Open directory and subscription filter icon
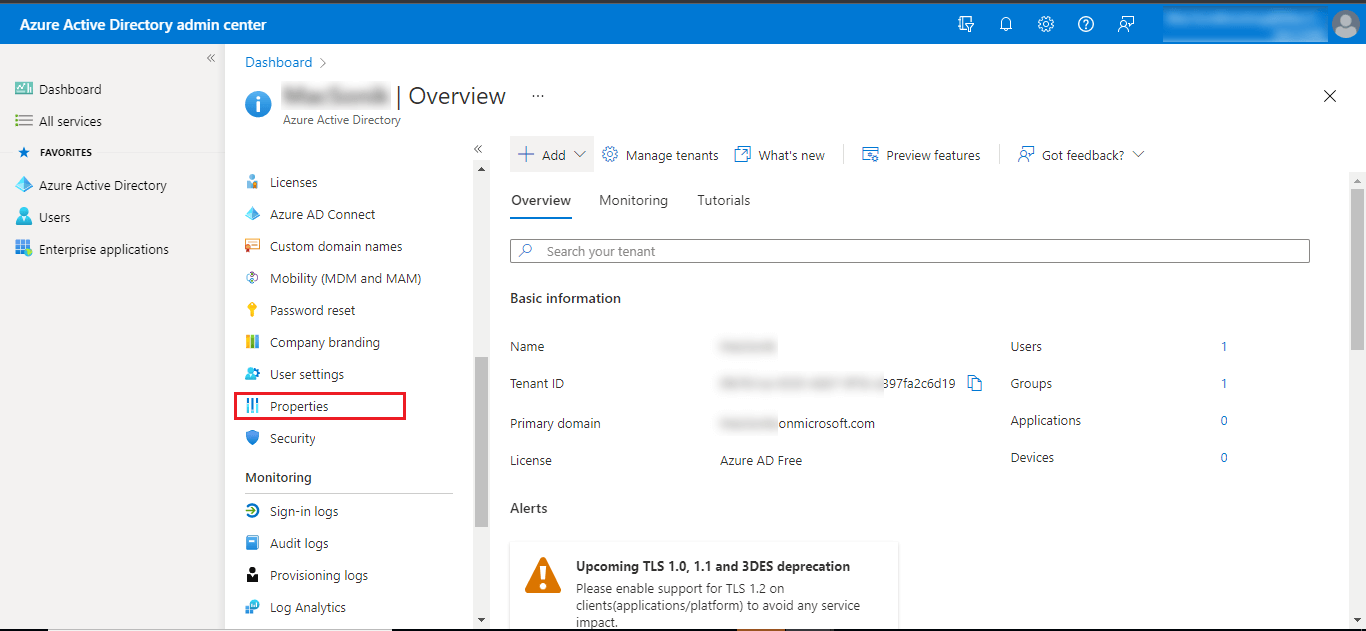Viewport: 1366px width, 631px height. click(x=966, y=24)
